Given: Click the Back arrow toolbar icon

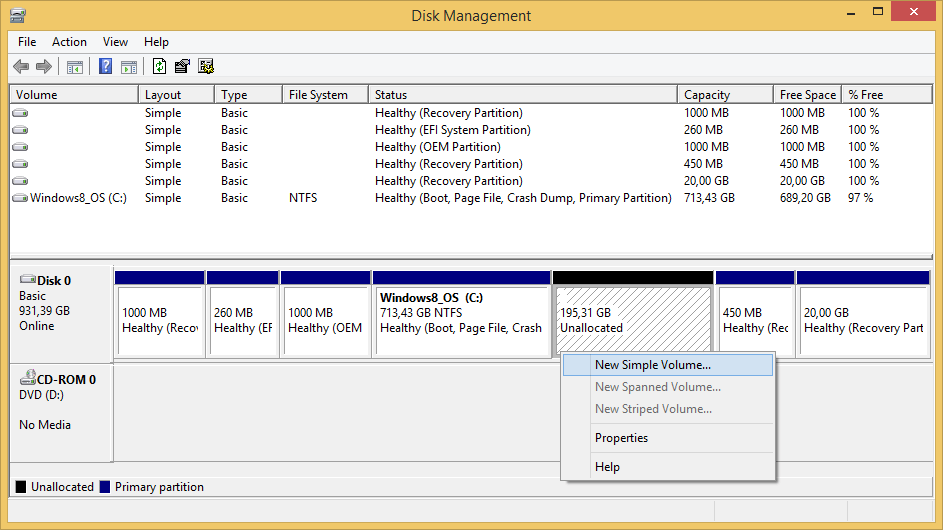Looking at the screenshot, I should 21,67.
